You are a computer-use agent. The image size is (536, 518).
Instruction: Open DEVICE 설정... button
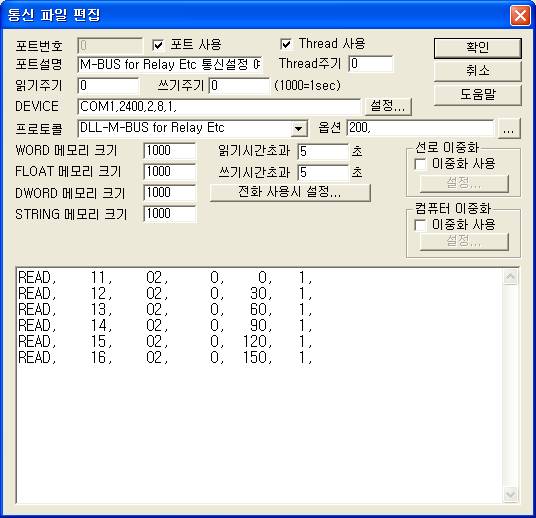pyautogui.click(x=388, y=106)
